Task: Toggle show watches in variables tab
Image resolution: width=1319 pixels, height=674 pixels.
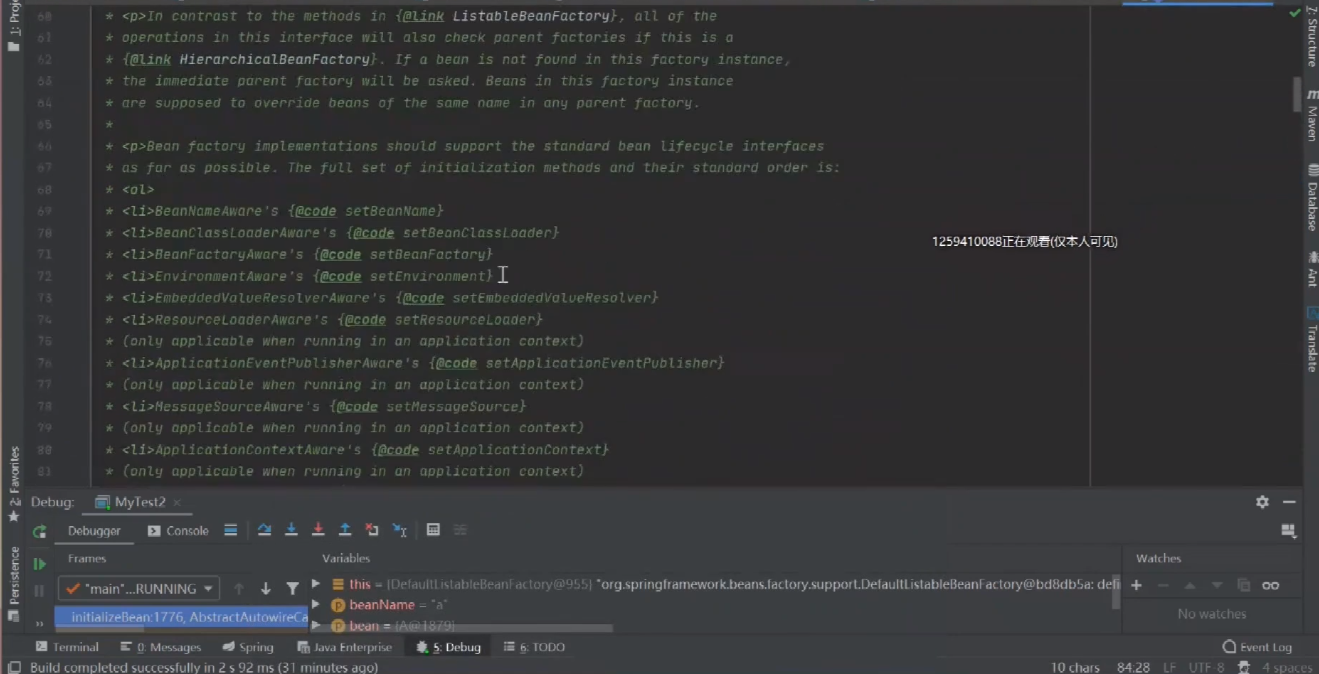Action: pyautogui.click(x=1271, y=585)
